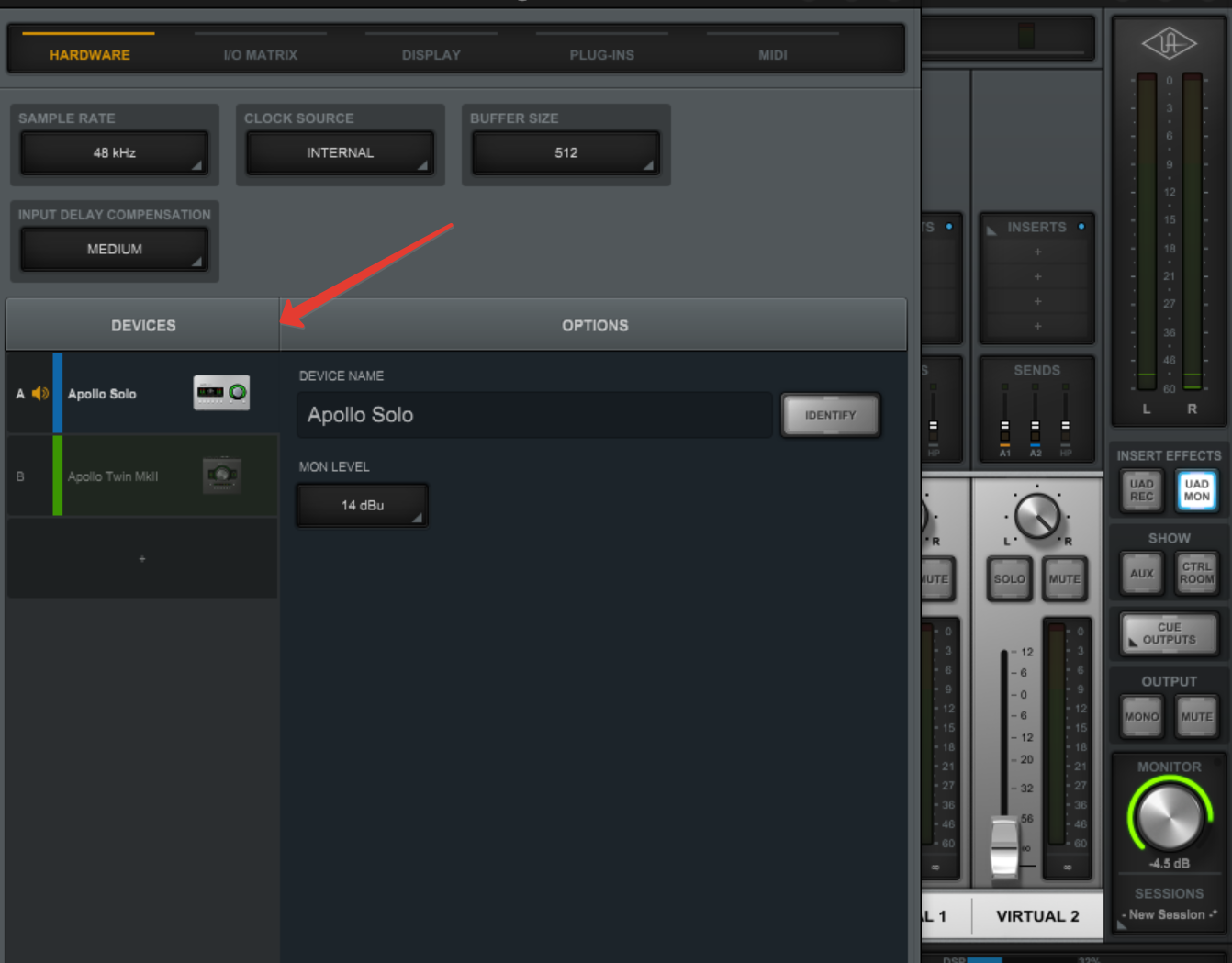The width and height of the screenshot is (1232, 963).
Task: Open the Clock Source INTERNAL dropdown
Action: click(x=340, y=152)
